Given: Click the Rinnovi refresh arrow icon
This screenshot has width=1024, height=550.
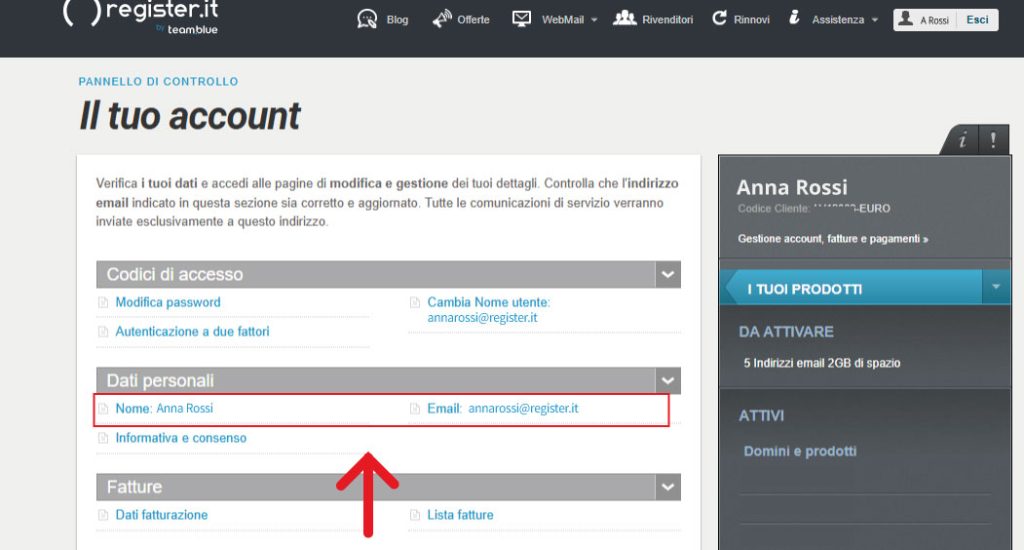Looking at the screenshot, I should tap(719, 19).
